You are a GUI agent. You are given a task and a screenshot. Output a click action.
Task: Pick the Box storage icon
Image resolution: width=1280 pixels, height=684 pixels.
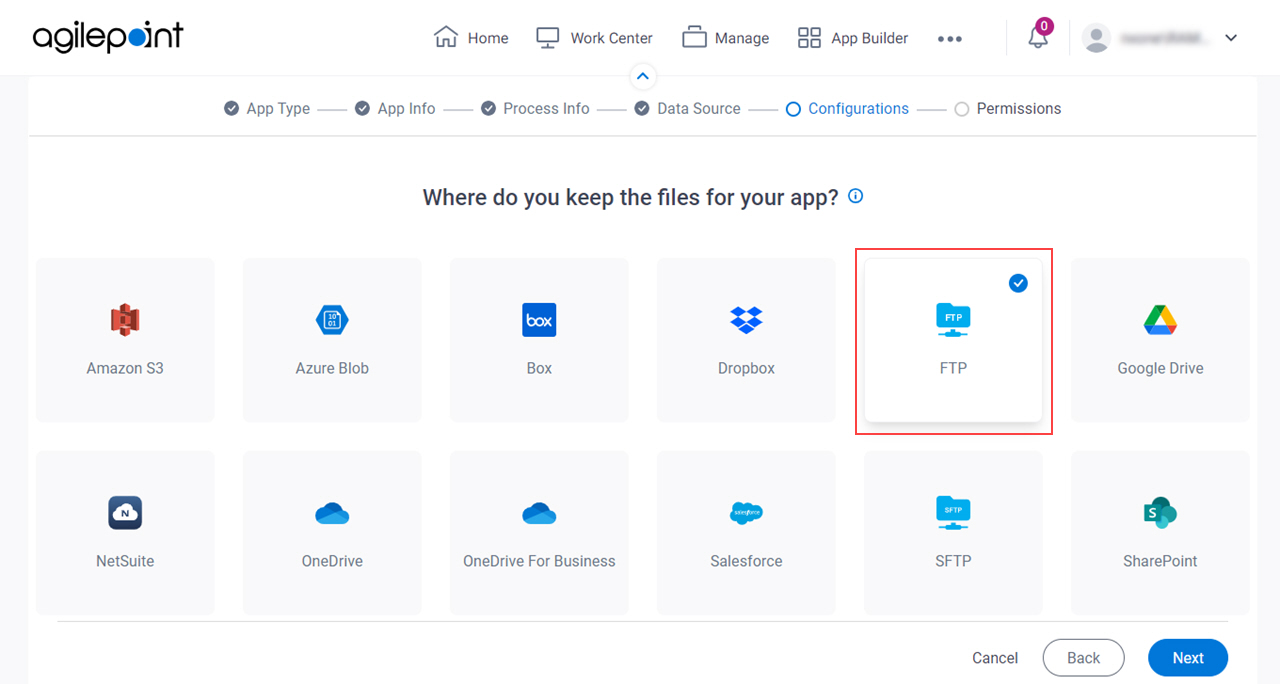click(x=539, y=320)
